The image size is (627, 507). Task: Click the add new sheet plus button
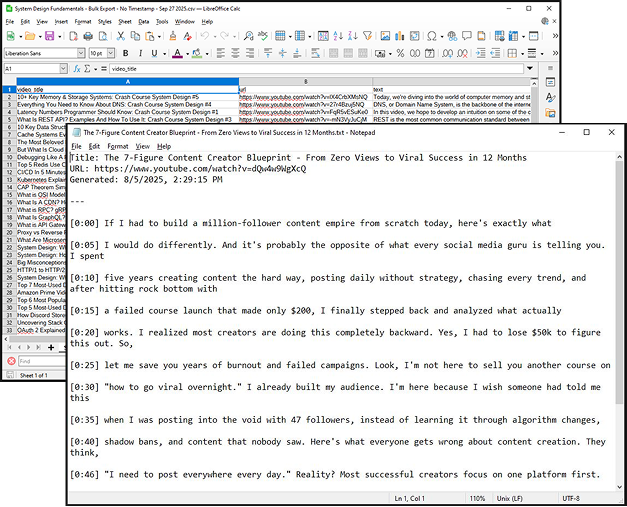click(x=49, y=346)
